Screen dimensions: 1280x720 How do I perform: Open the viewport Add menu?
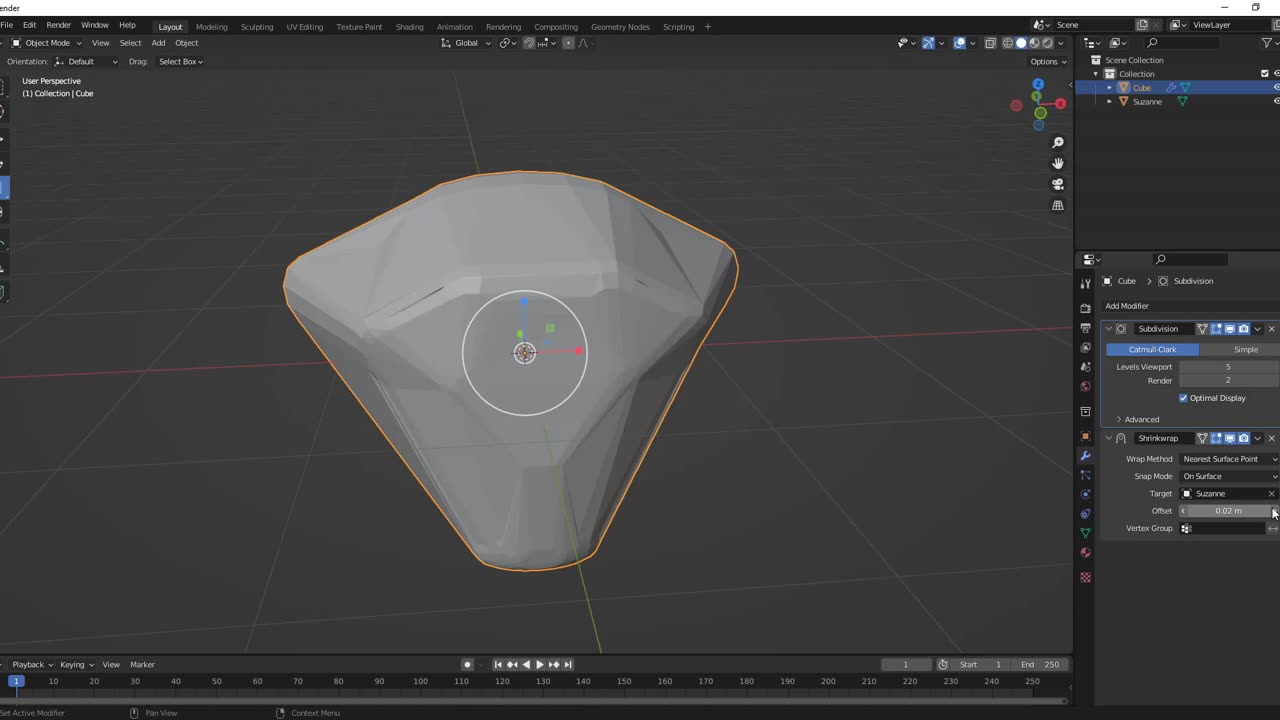[x=158, y=43]
